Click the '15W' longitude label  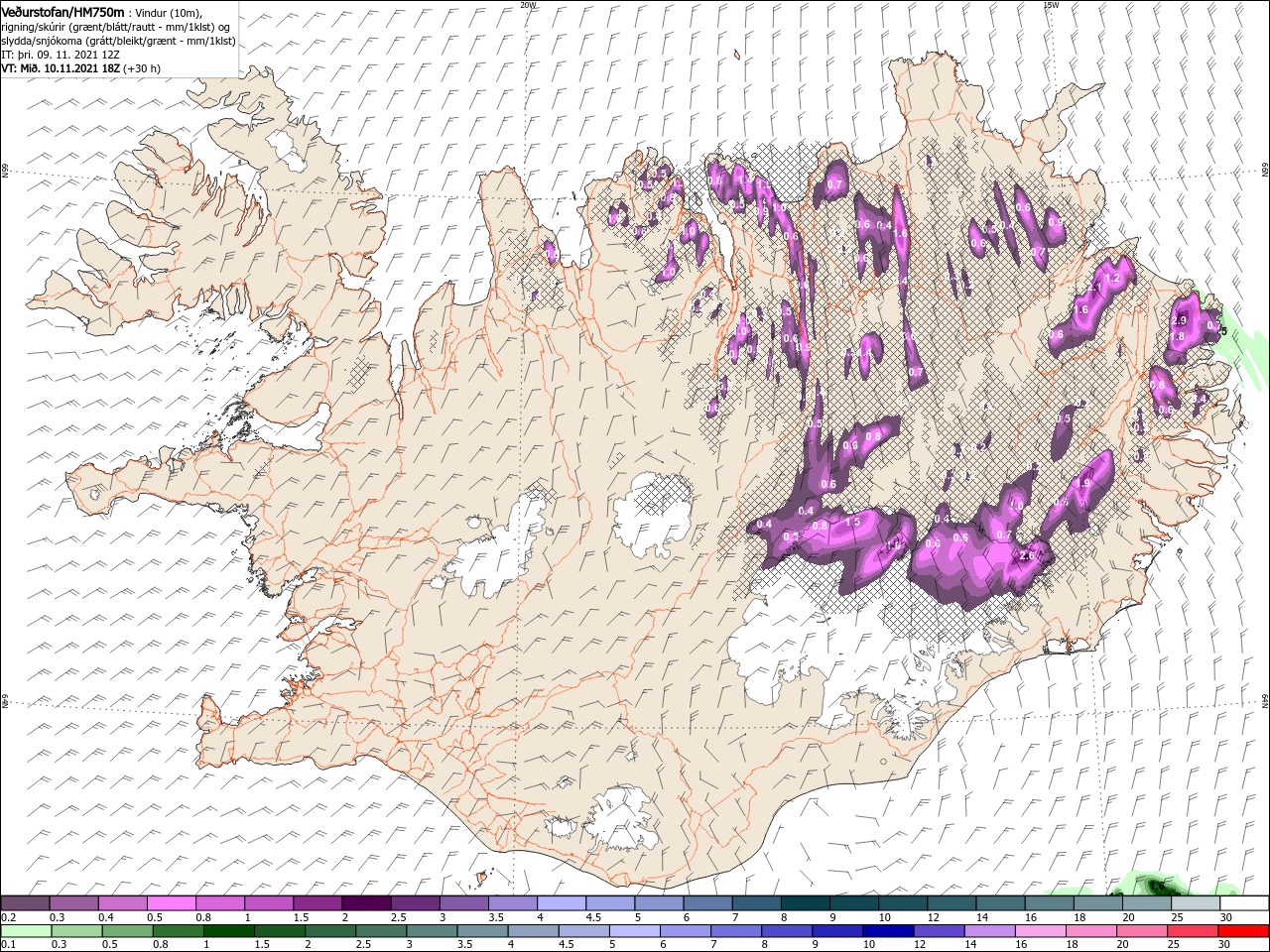pos(1051,4)
